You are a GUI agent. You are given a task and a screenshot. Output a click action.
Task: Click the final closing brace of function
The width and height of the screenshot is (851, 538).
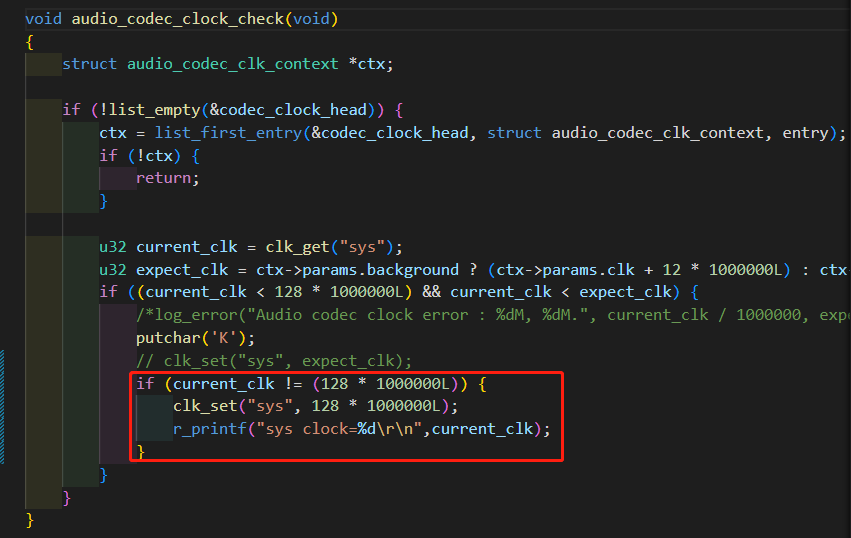30,521
